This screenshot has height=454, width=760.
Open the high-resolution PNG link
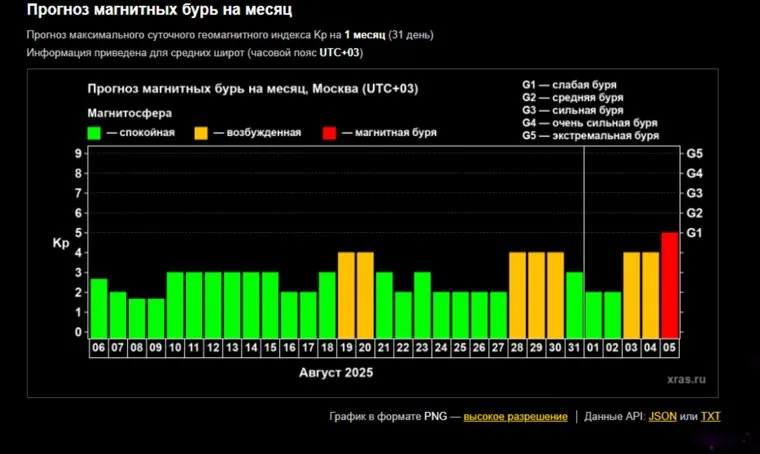[x=515, y=416]
